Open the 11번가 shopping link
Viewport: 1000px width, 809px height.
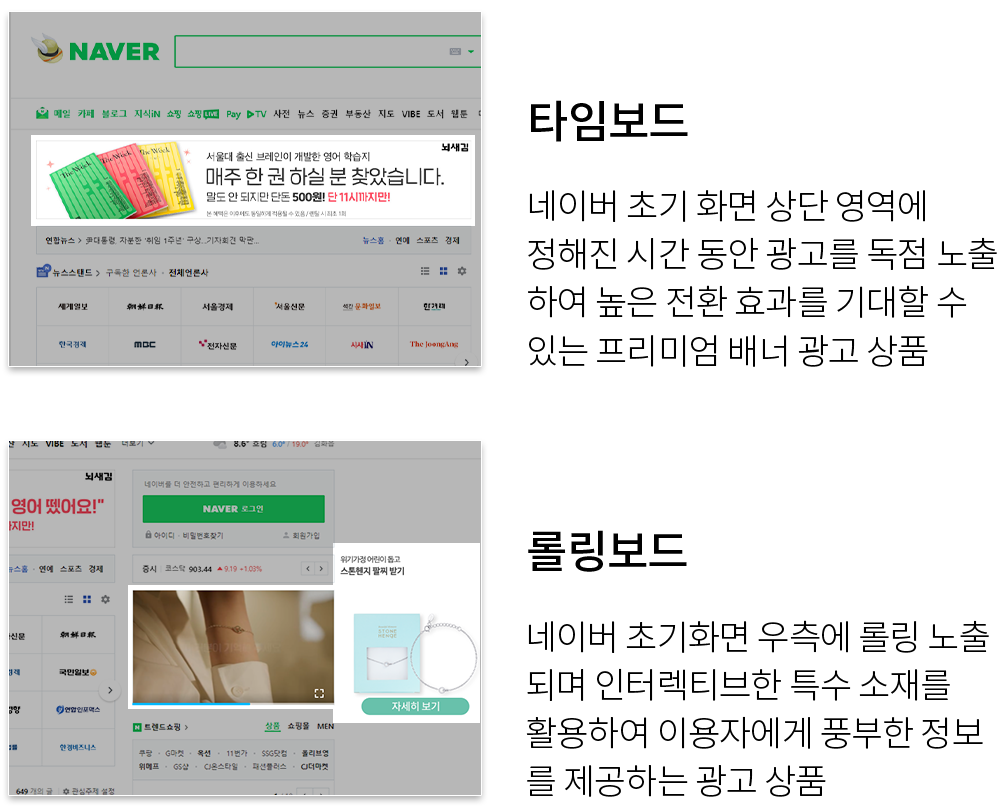point(236,754)
